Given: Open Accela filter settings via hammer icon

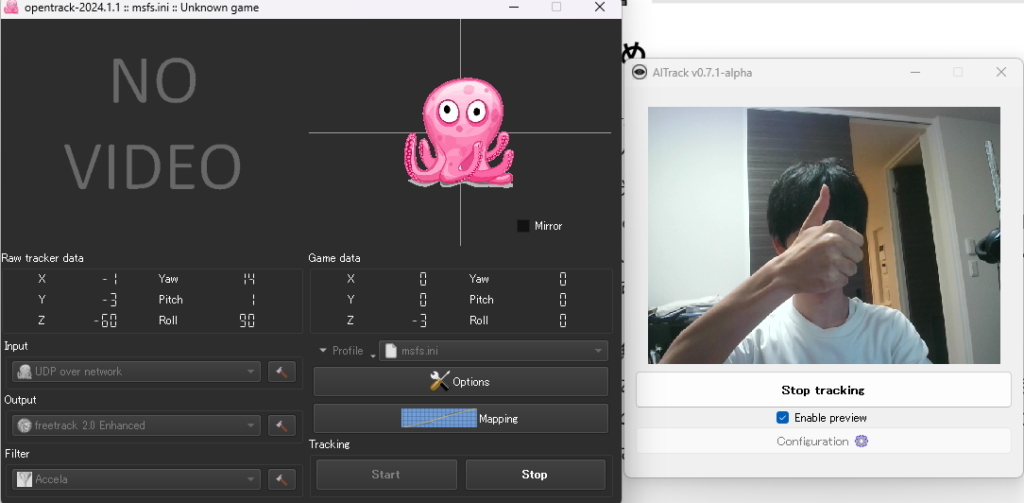Looking at the screenshot, I should point(282,480).
